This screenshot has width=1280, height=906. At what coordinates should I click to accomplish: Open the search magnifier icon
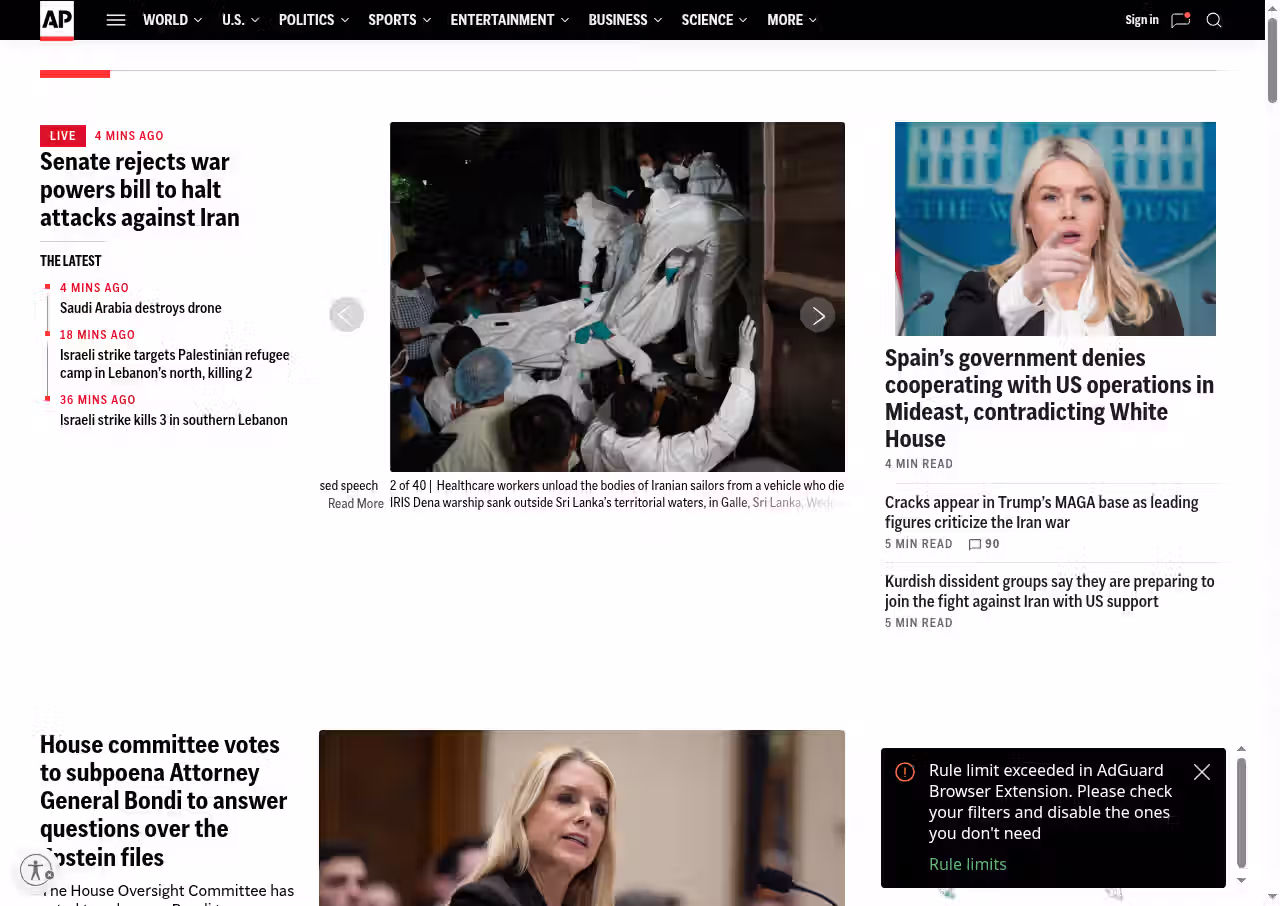[1214, 20]
